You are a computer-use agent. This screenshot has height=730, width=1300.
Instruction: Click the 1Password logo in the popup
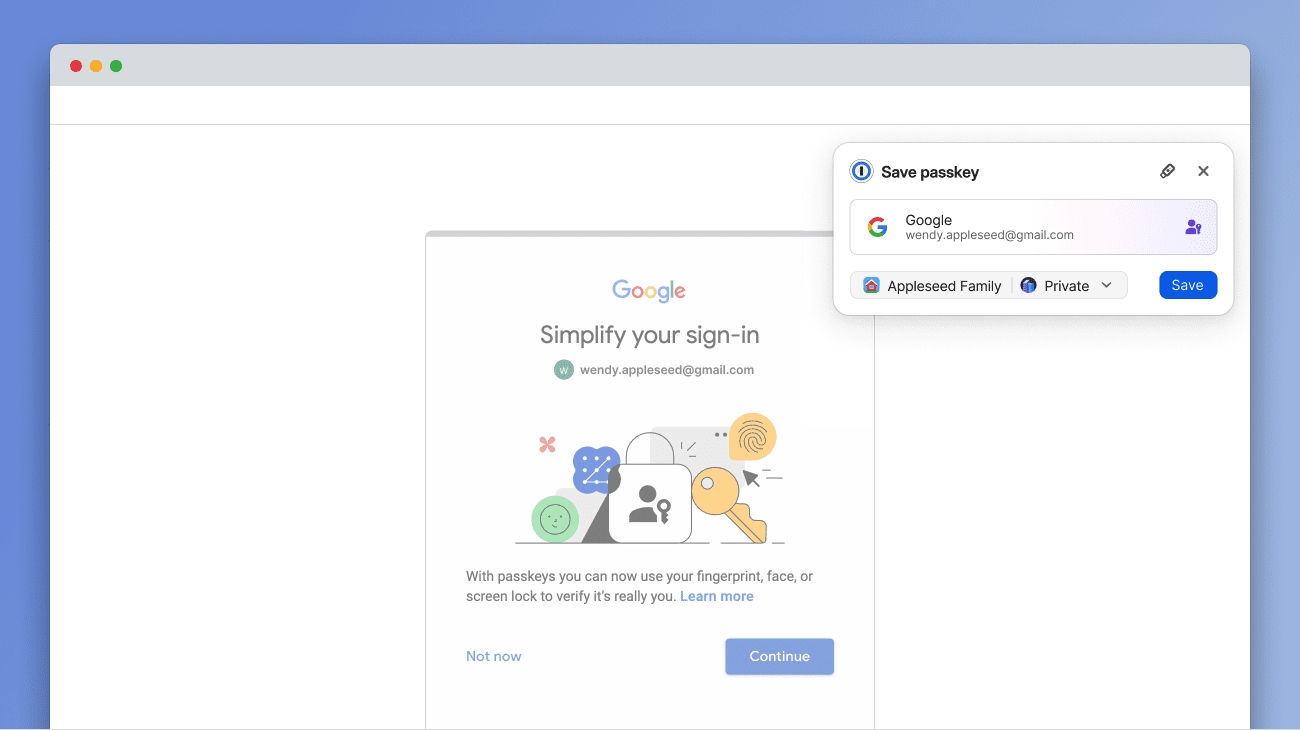(861, 171)
